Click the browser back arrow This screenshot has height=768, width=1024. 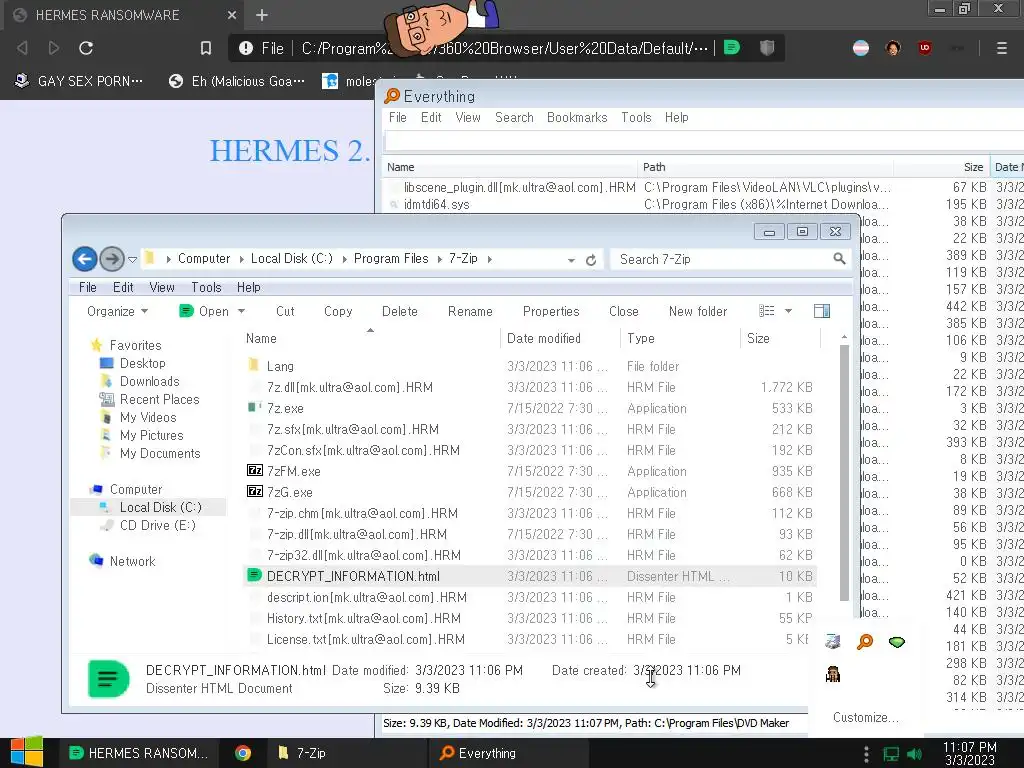(x=22, y=48)
